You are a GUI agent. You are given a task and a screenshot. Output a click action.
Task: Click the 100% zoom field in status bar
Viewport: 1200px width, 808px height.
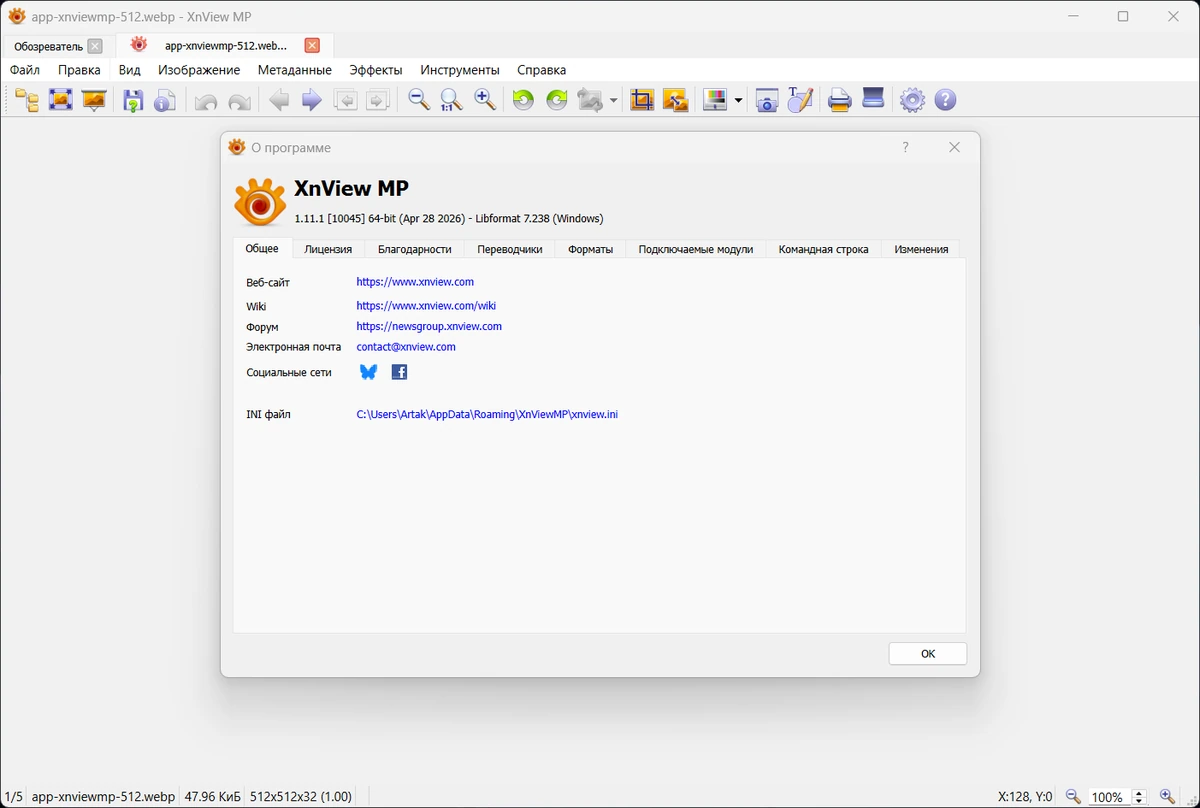[x=1110, y=797]
